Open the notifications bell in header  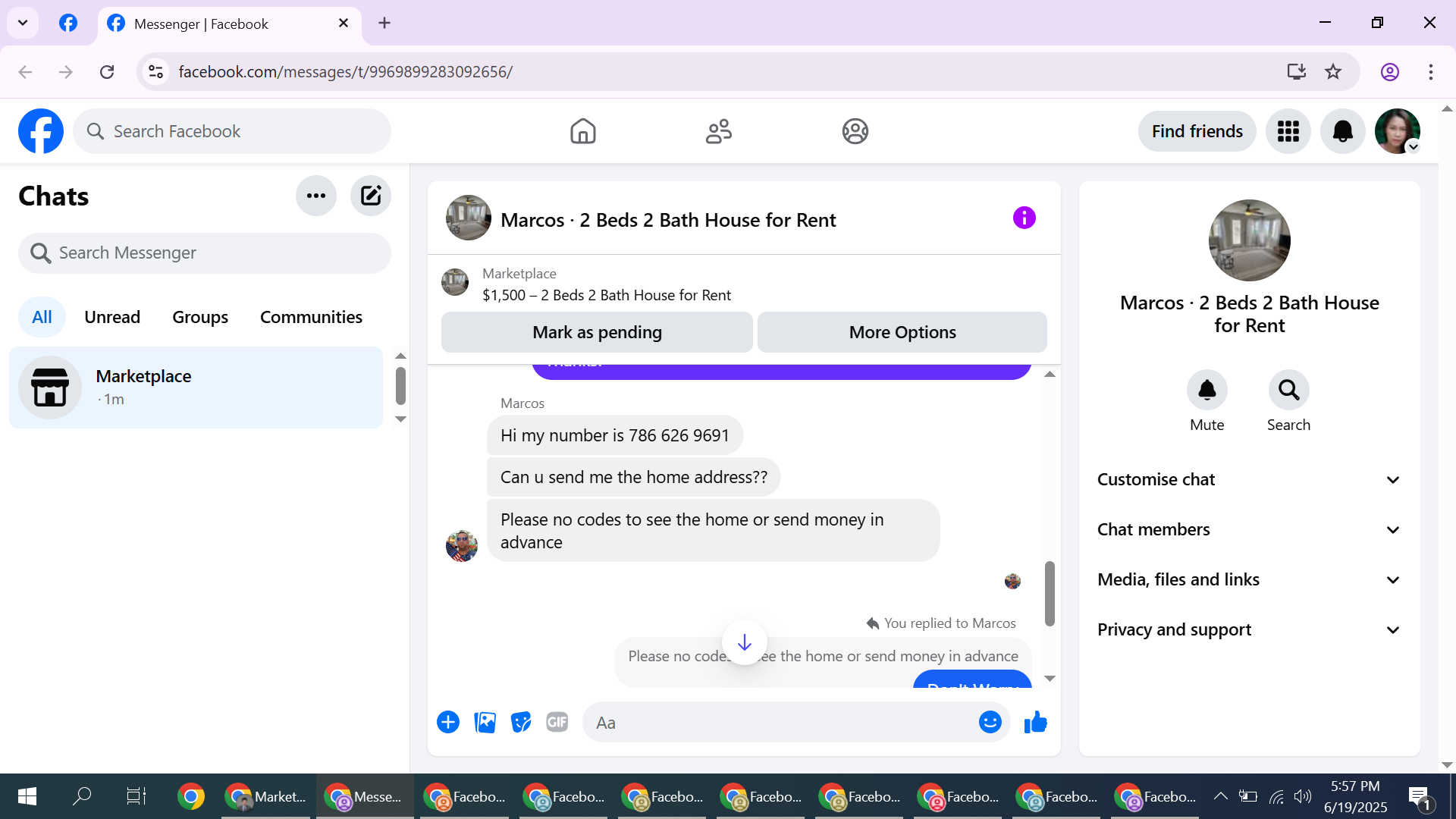pyautogui.click(x=1343, y=131)
